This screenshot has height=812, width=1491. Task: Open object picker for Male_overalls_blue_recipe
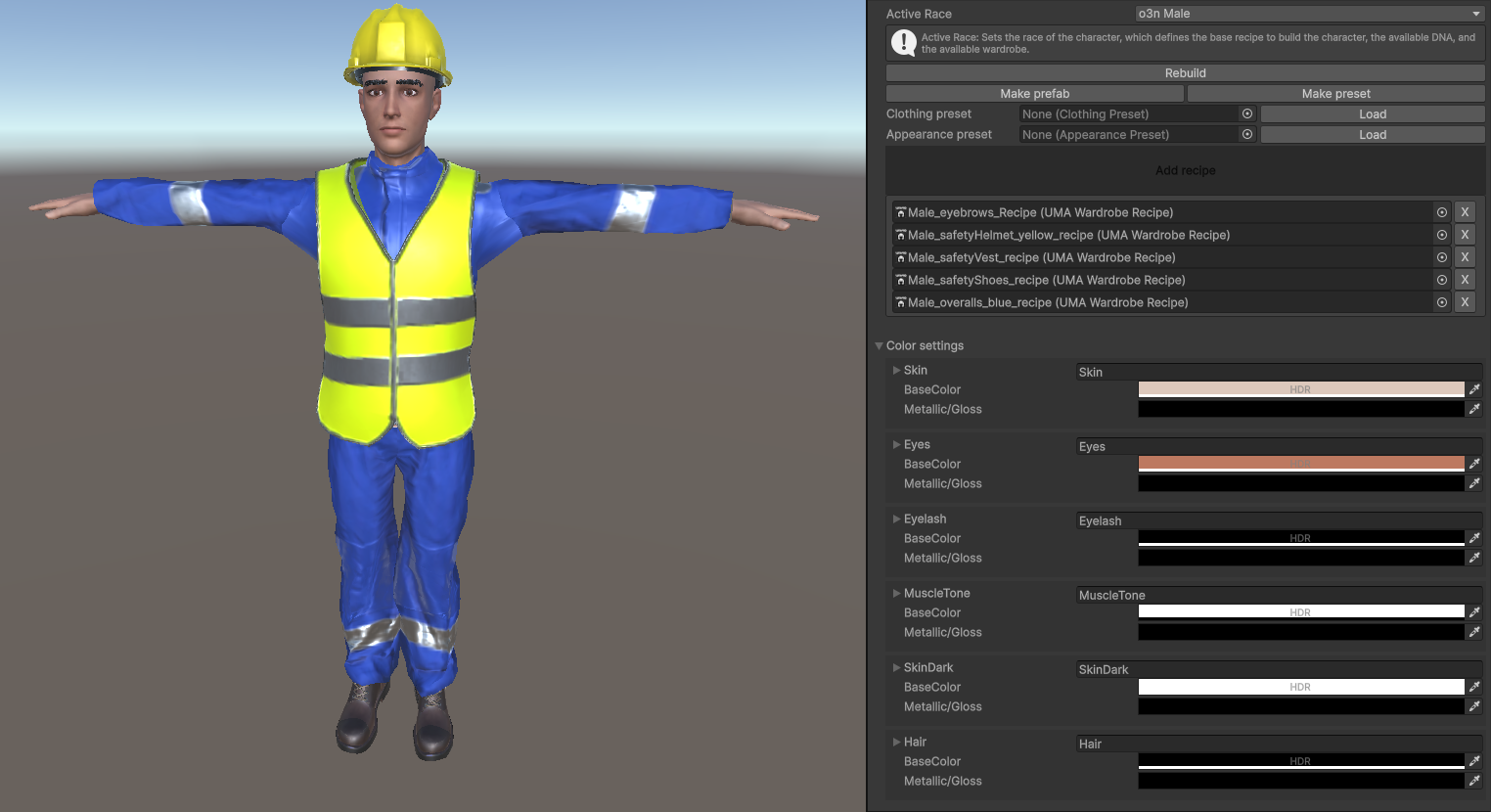click(1442, 302)
